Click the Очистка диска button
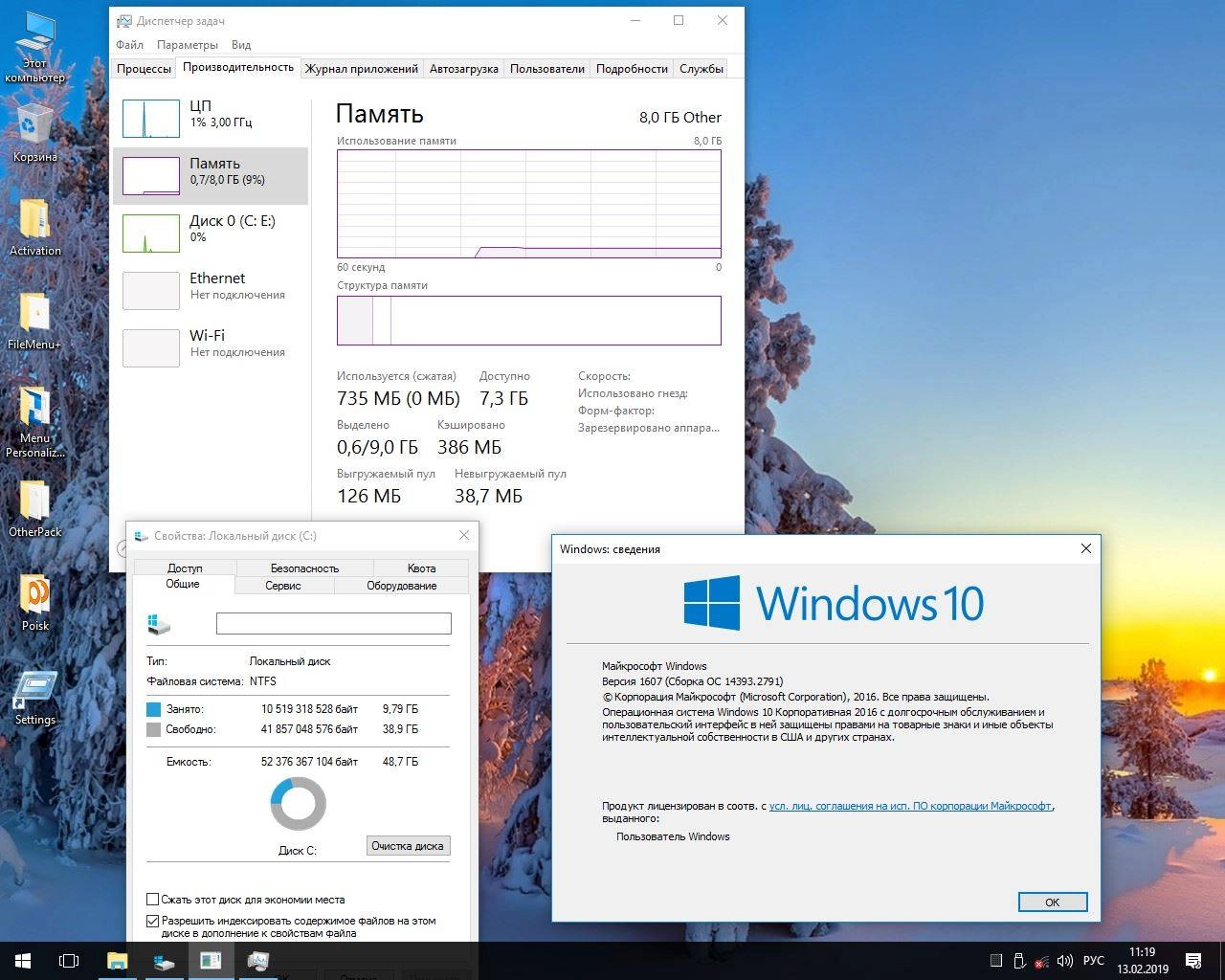Viewport: 1225px width, 980px height. 408,846
